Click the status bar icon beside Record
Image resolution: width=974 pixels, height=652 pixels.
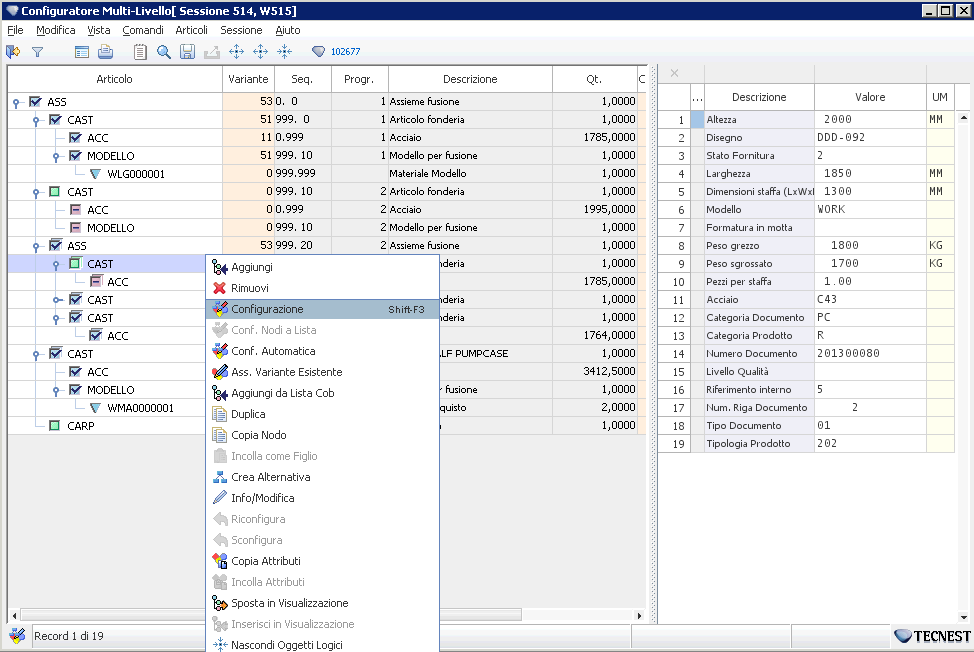point(17,635)
